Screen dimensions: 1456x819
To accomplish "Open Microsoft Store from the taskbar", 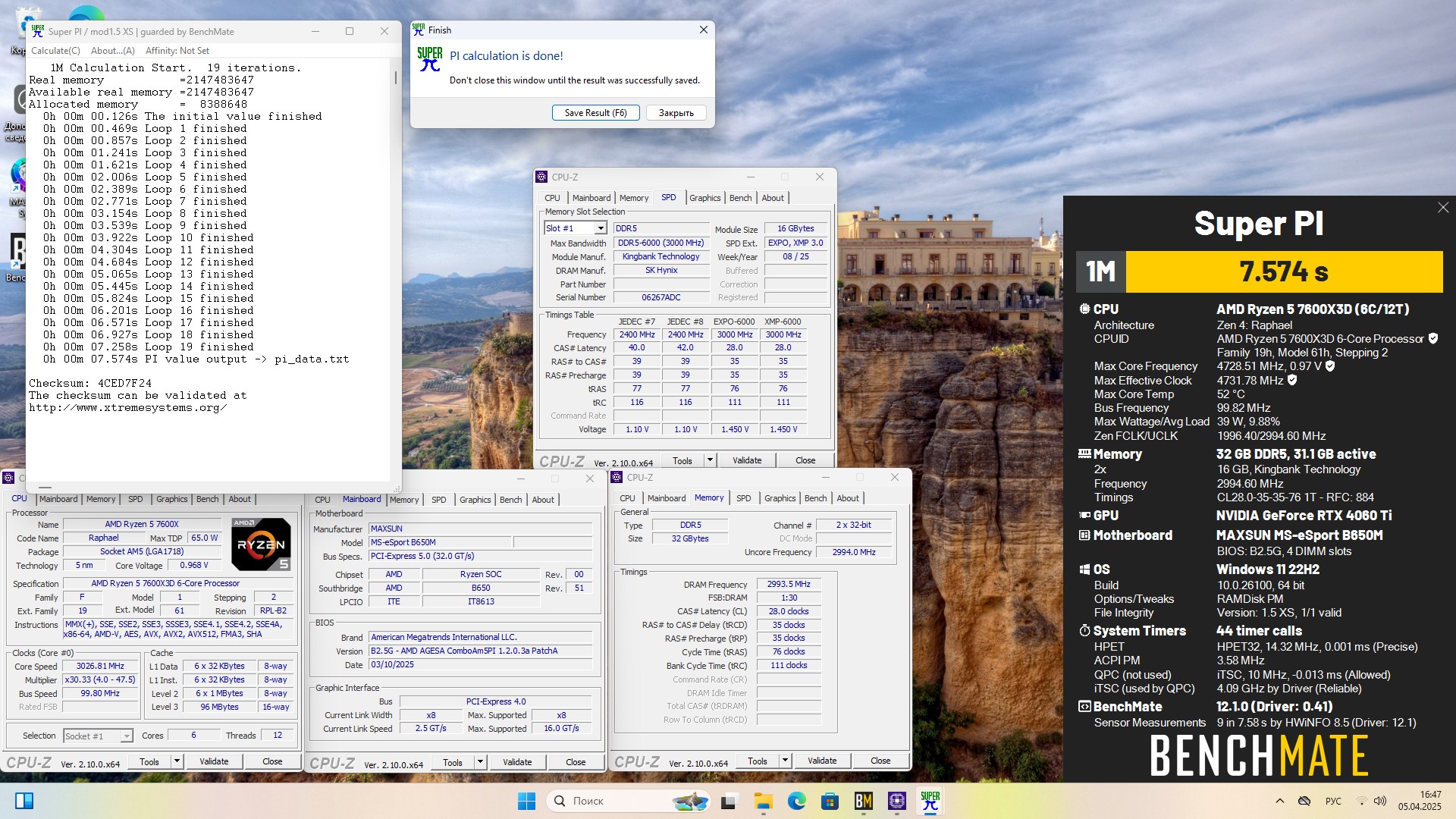I will pos(830,801).
